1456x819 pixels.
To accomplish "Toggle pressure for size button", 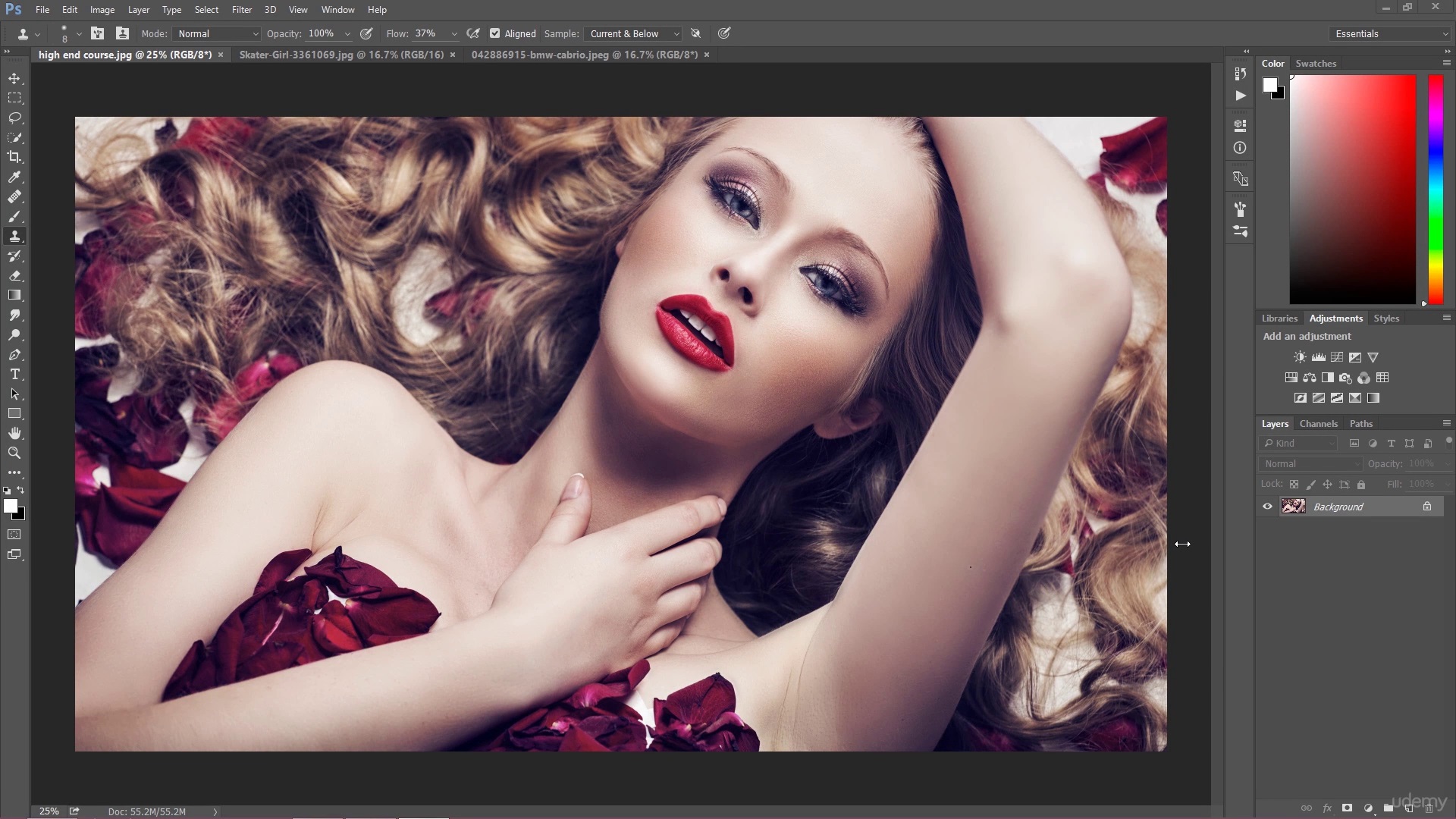I will click(x=724, y=33).
